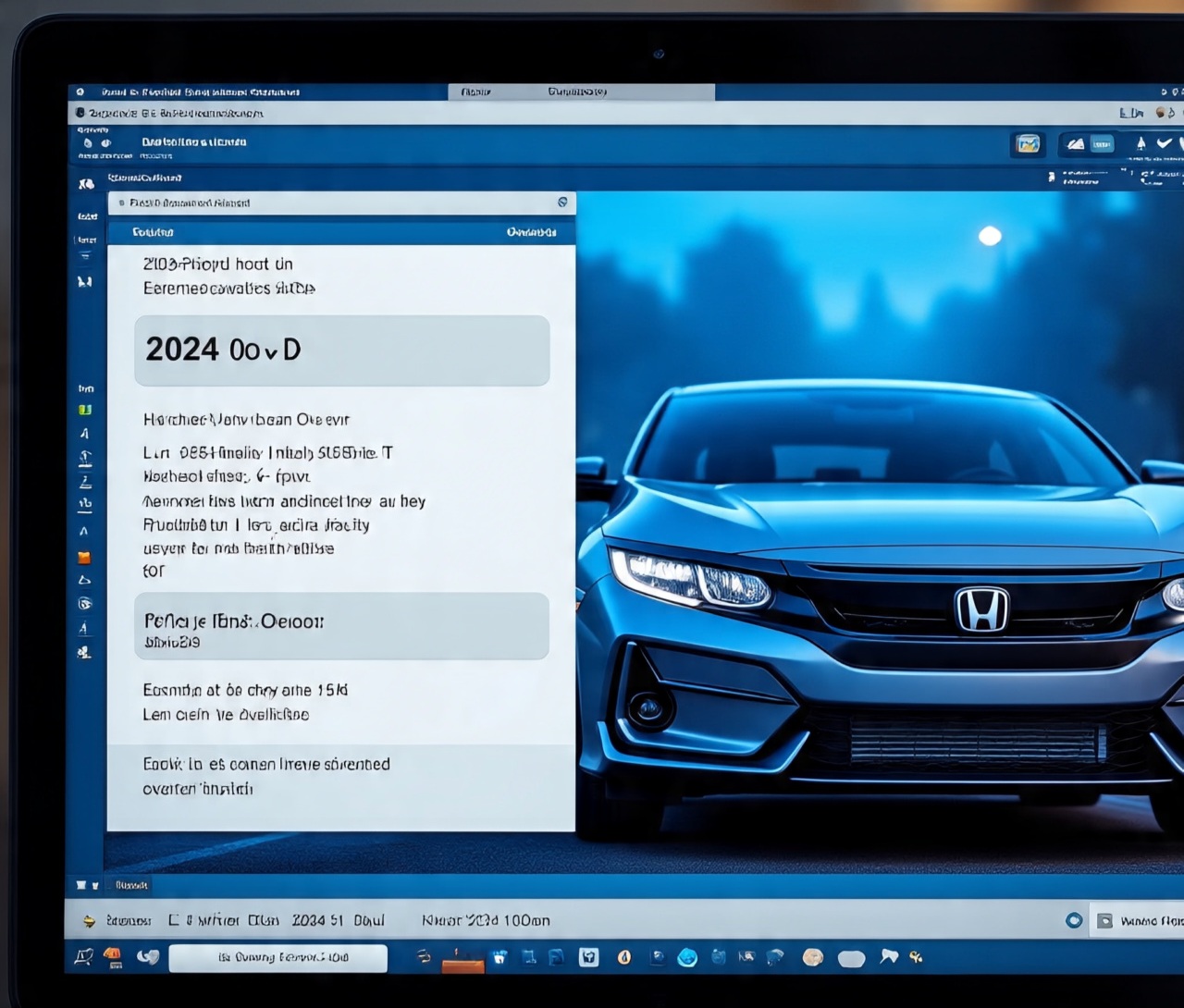Image resolution: width=1184 pixels, height=1008 pixels.
Task: Click the white flag icon in taskbar
Action: pos(888,956)
